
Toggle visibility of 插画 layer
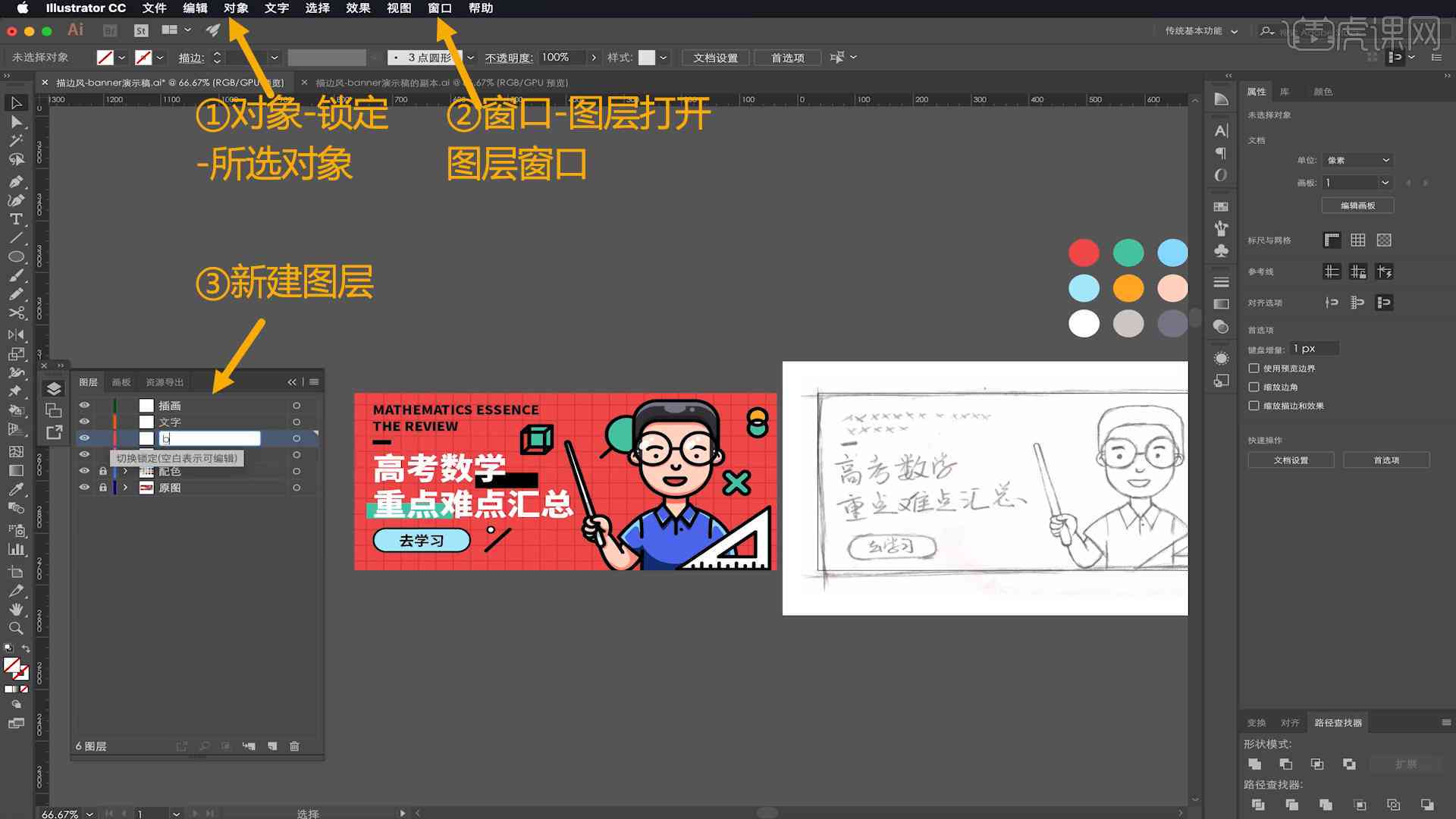[x=84, y=405]
